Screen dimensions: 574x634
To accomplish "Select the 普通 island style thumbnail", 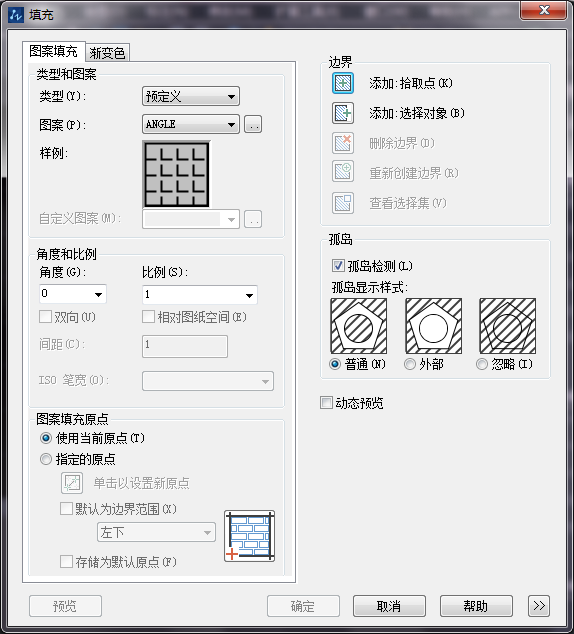I will click(x=359, y=326).
